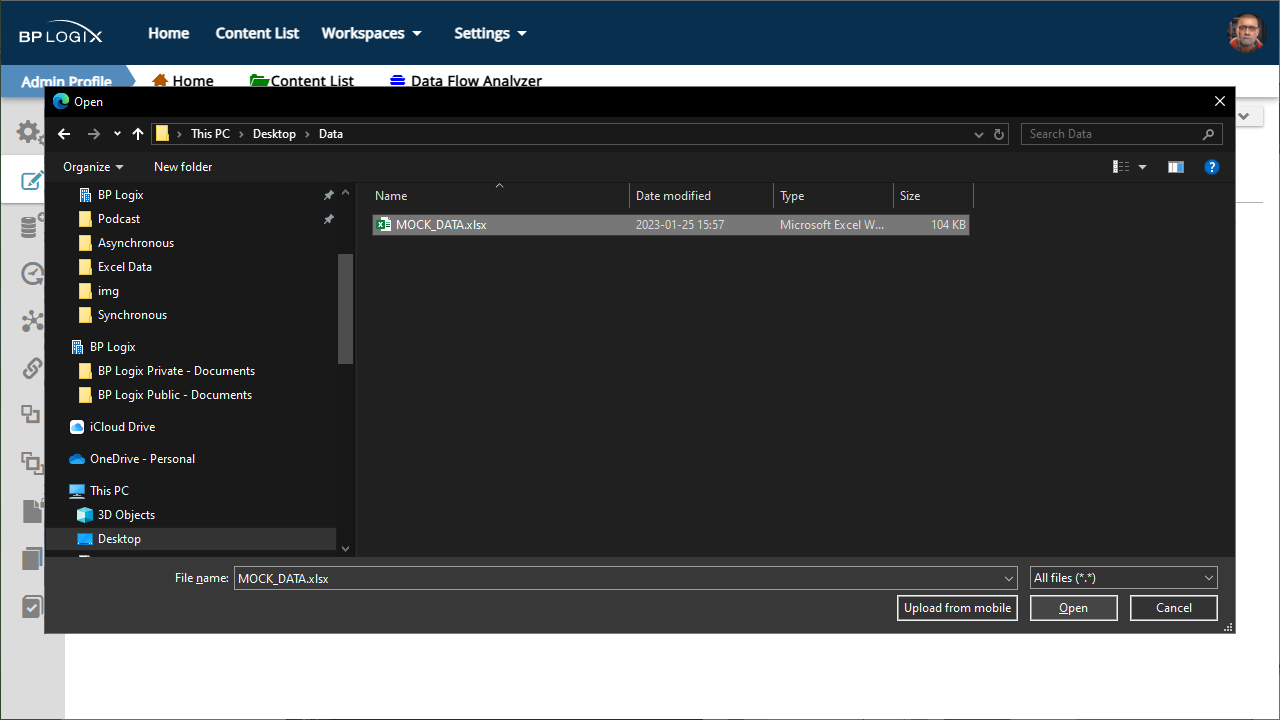Open the Podcast folder in the sidebar
This screenshot has height=720, width=1280.
pyautogui.click(x=118, y=219)
